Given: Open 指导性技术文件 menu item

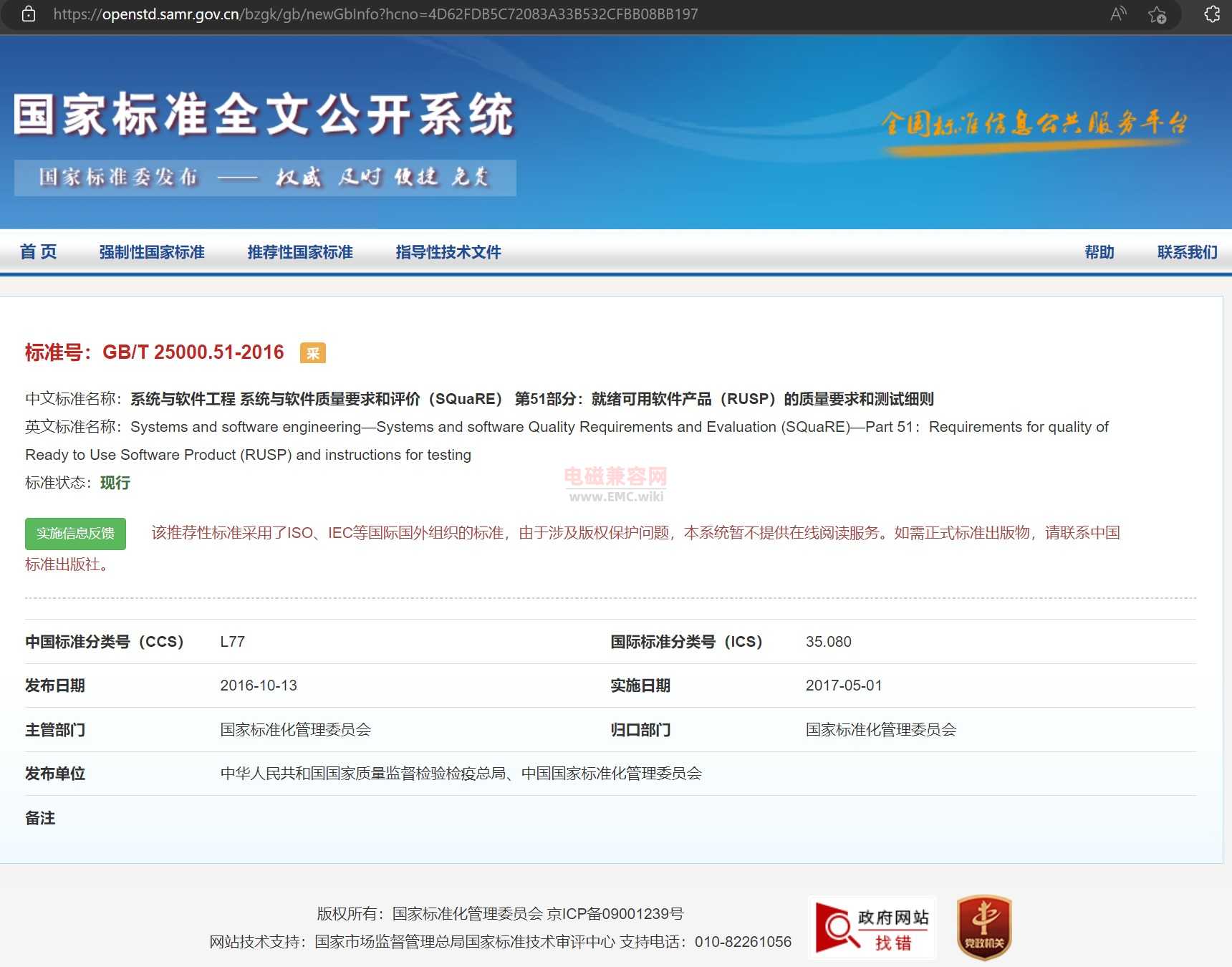Looking at the screenshot, I should click(x=448, y=252).
